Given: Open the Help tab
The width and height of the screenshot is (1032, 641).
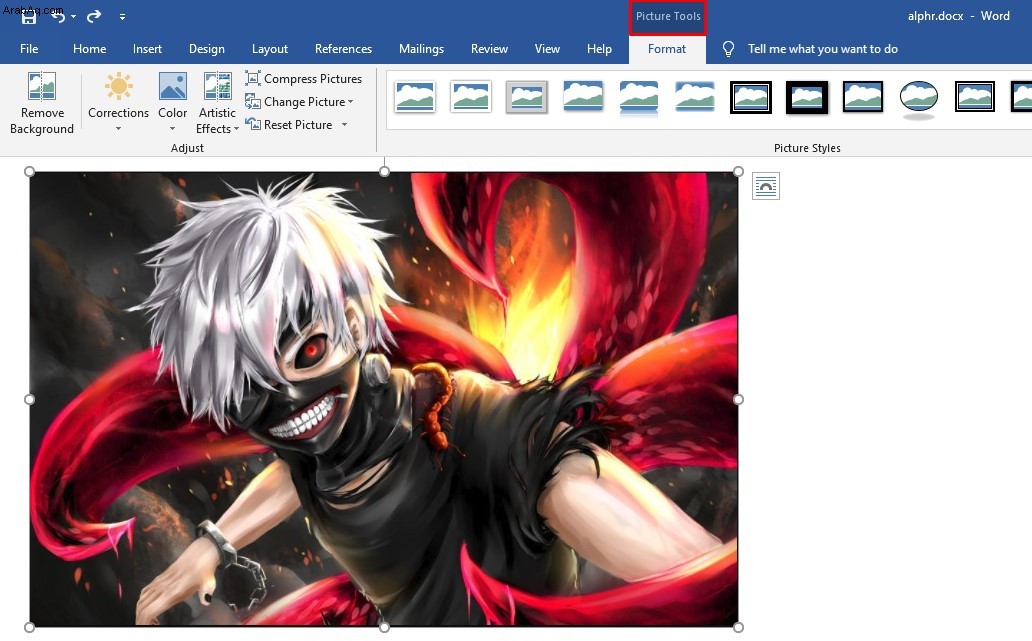Looking at the screenshot, I should pos(599,49).
